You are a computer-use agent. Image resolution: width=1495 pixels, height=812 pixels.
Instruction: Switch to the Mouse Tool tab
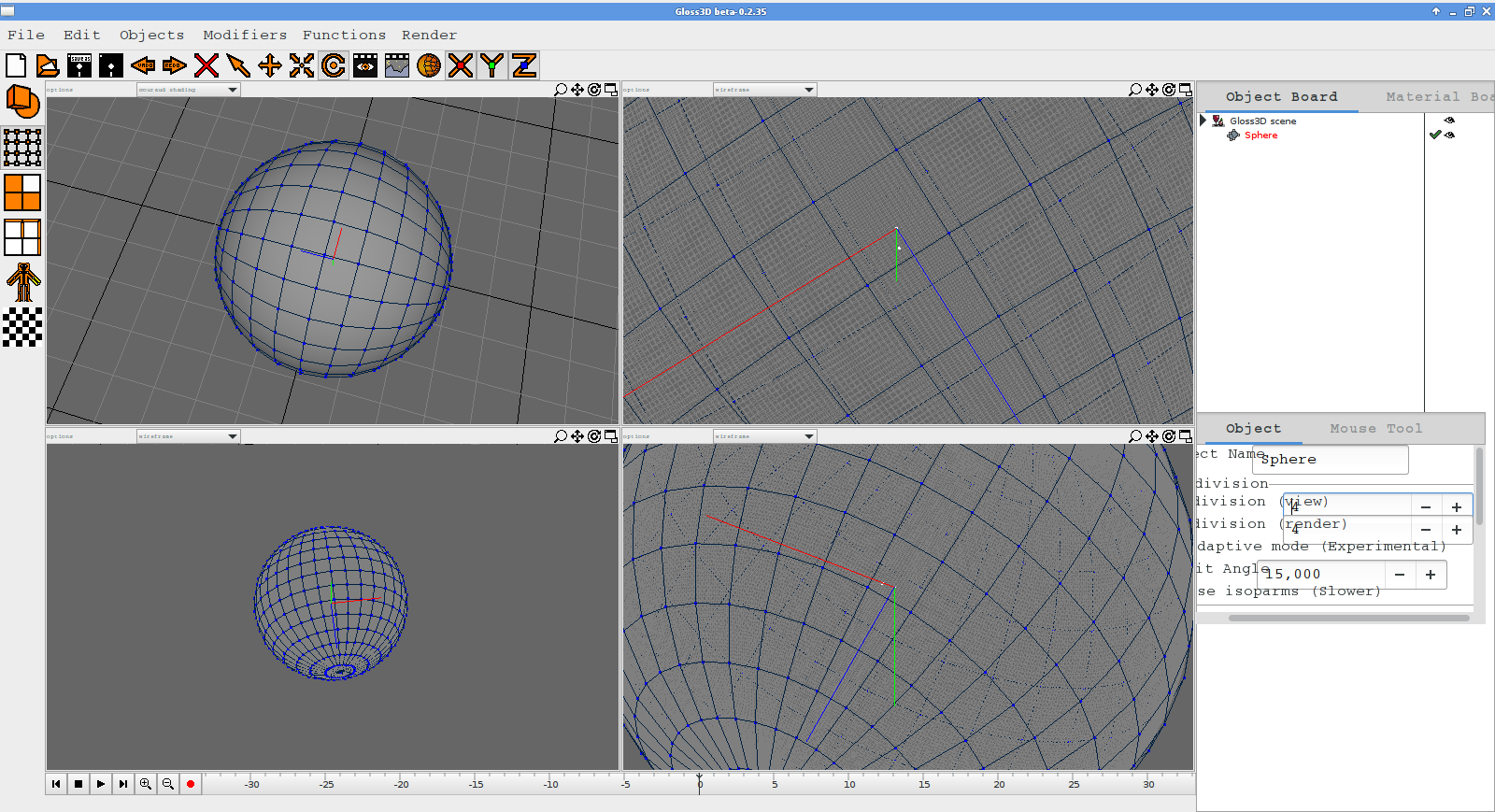click(1376, 428)
